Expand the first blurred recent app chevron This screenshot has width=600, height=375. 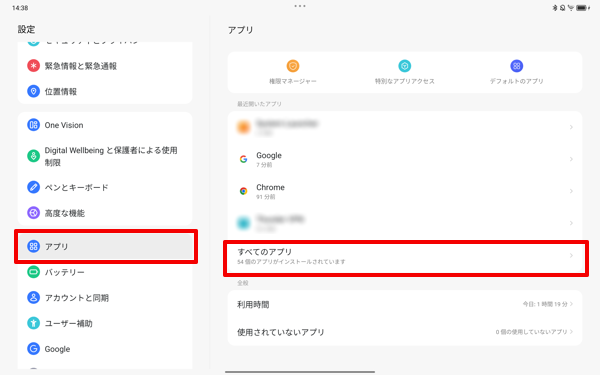[x=571, y=127]
